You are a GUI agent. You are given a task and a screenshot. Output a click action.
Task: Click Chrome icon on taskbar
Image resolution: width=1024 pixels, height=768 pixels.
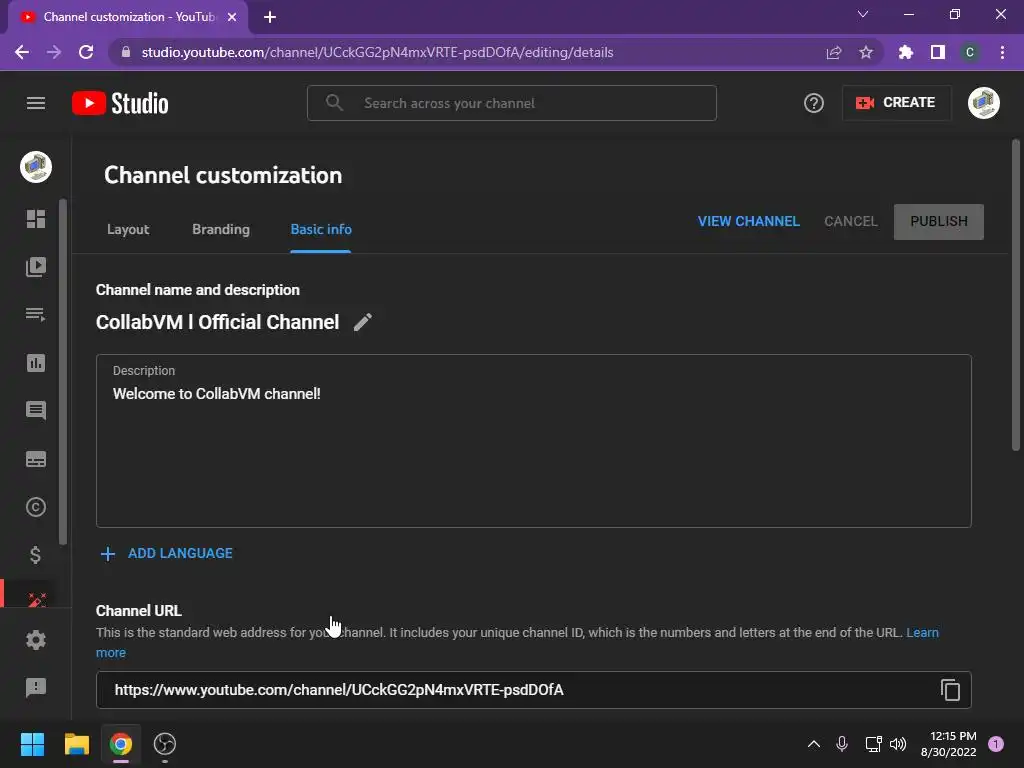coord(121,744)
